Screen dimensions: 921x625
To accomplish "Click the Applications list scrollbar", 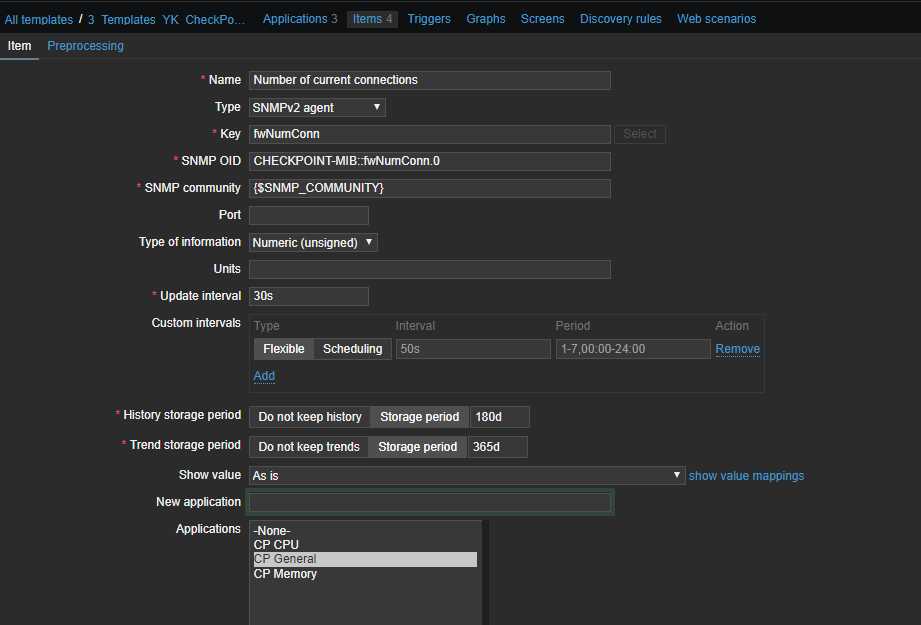I will [x=486, y=573].
